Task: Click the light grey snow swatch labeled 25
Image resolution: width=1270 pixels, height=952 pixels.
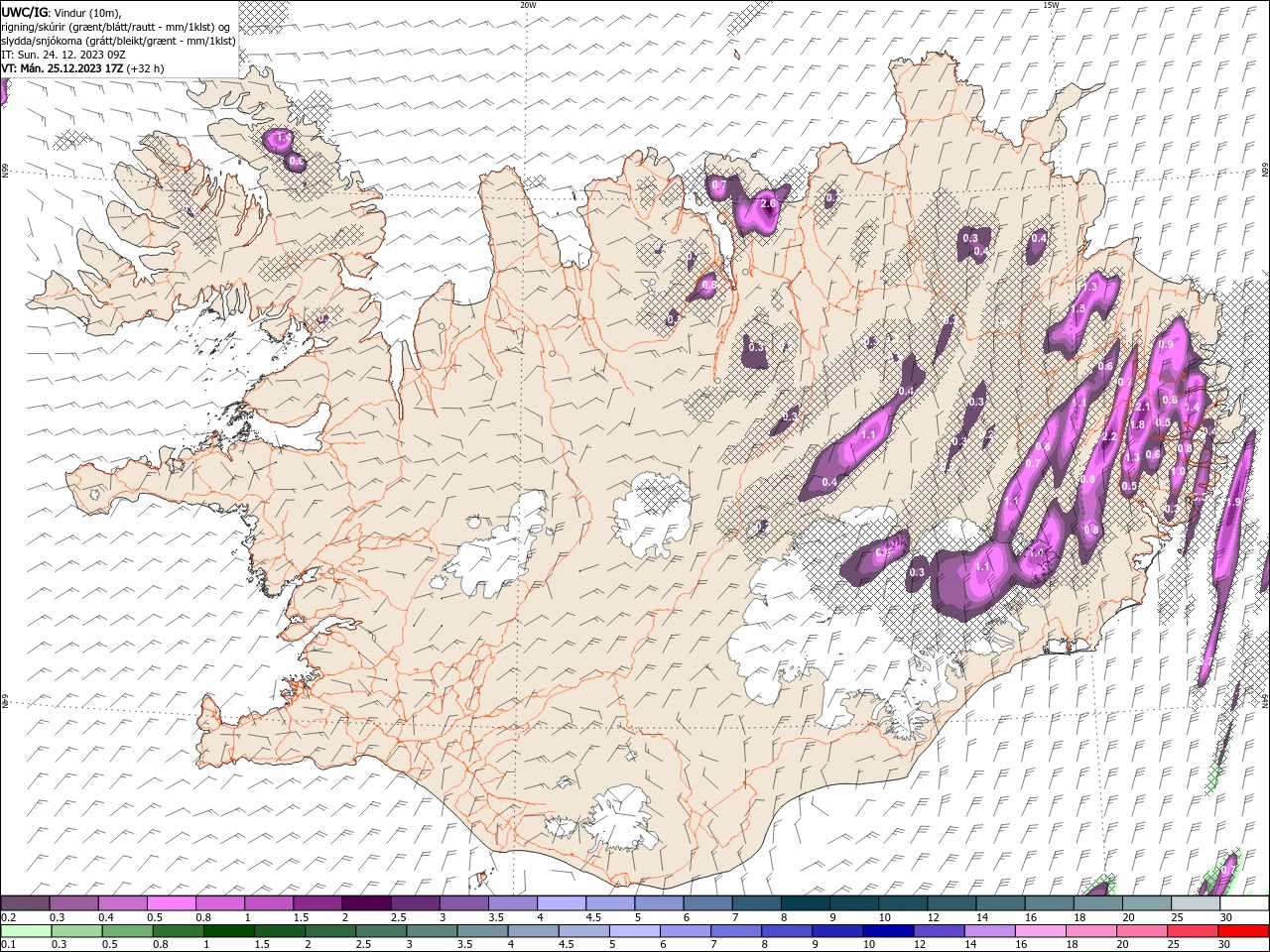Action: 1196,903
